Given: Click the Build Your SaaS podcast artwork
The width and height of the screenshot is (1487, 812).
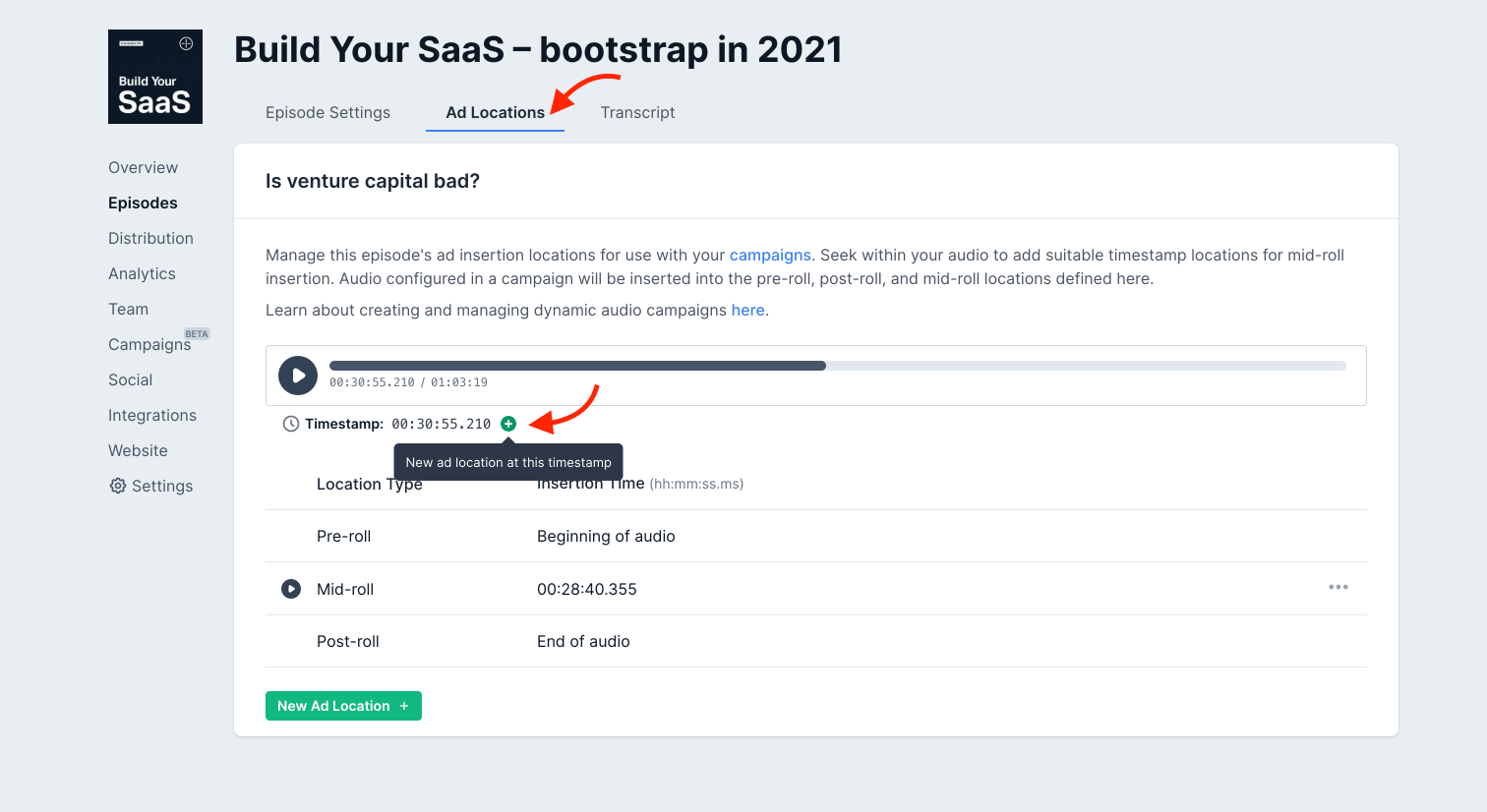Looking at the screenshot, I should click(x=155, y=77).
